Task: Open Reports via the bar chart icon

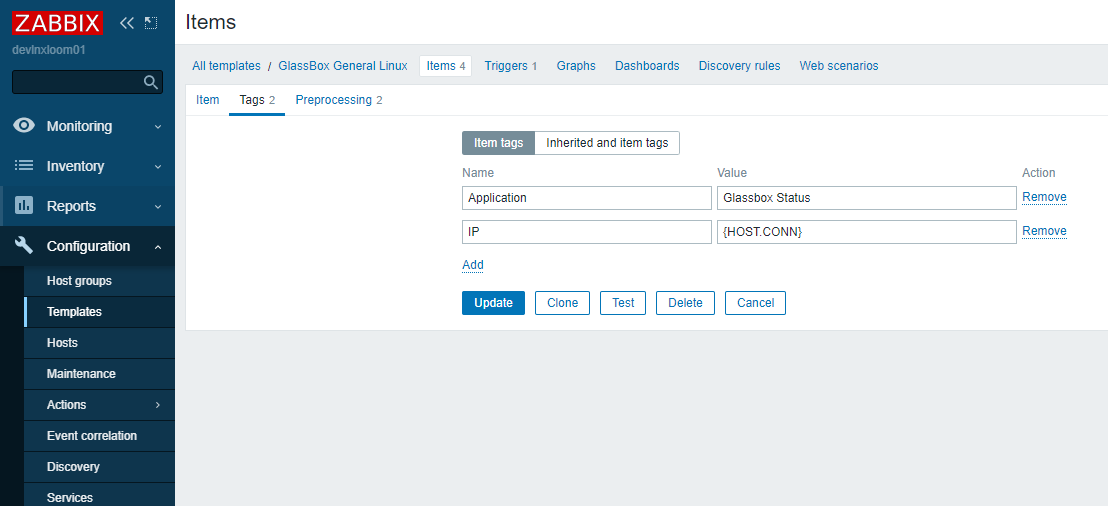Action: (x=24, y=206)
